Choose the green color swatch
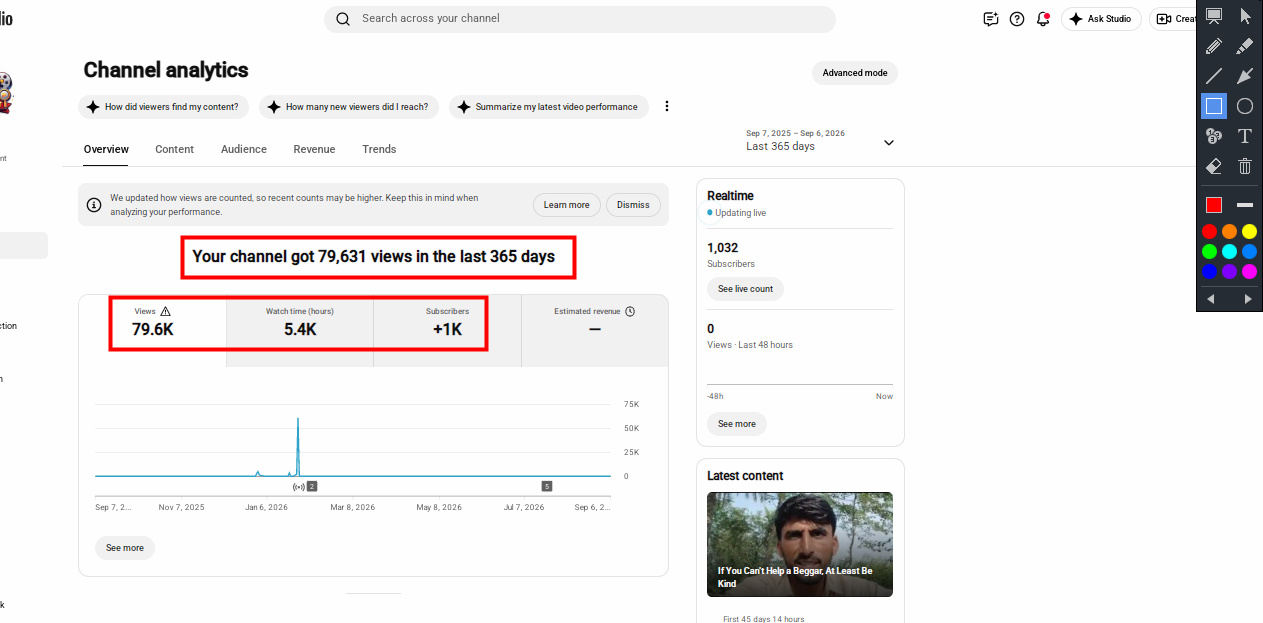Image resolution: width=1263 pixels, height=623 pixels. 1210,252
